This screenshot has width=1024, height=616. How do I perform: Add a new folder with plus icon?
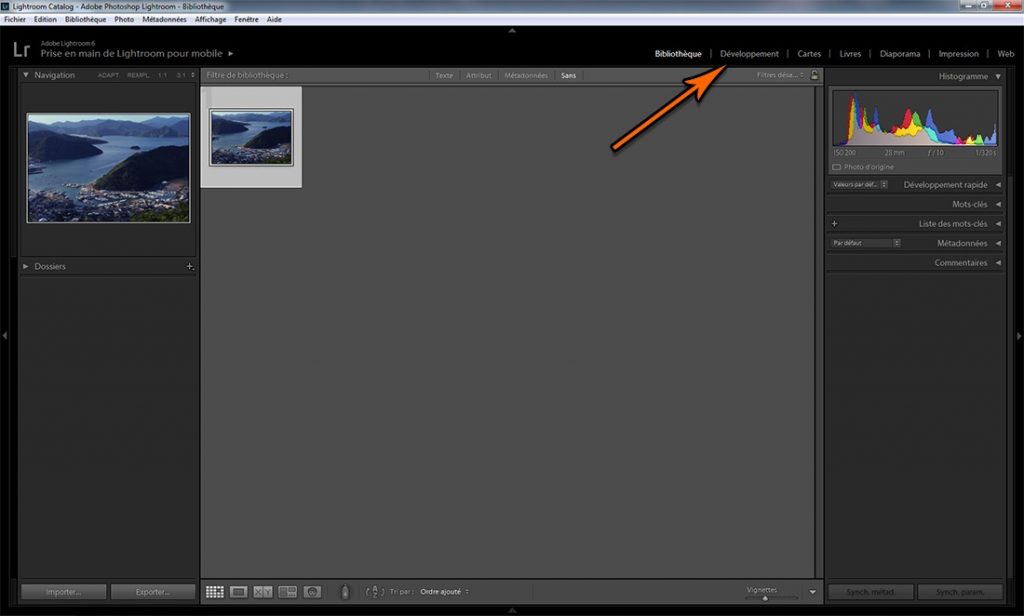point(189,267)
